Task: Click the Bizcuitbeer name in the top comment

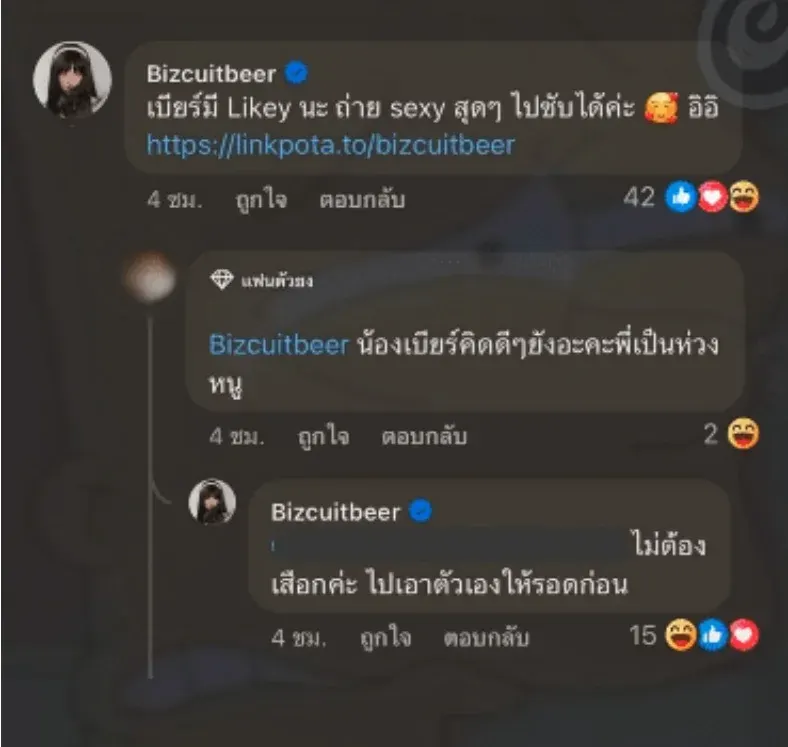Action: tap(211, 74)
